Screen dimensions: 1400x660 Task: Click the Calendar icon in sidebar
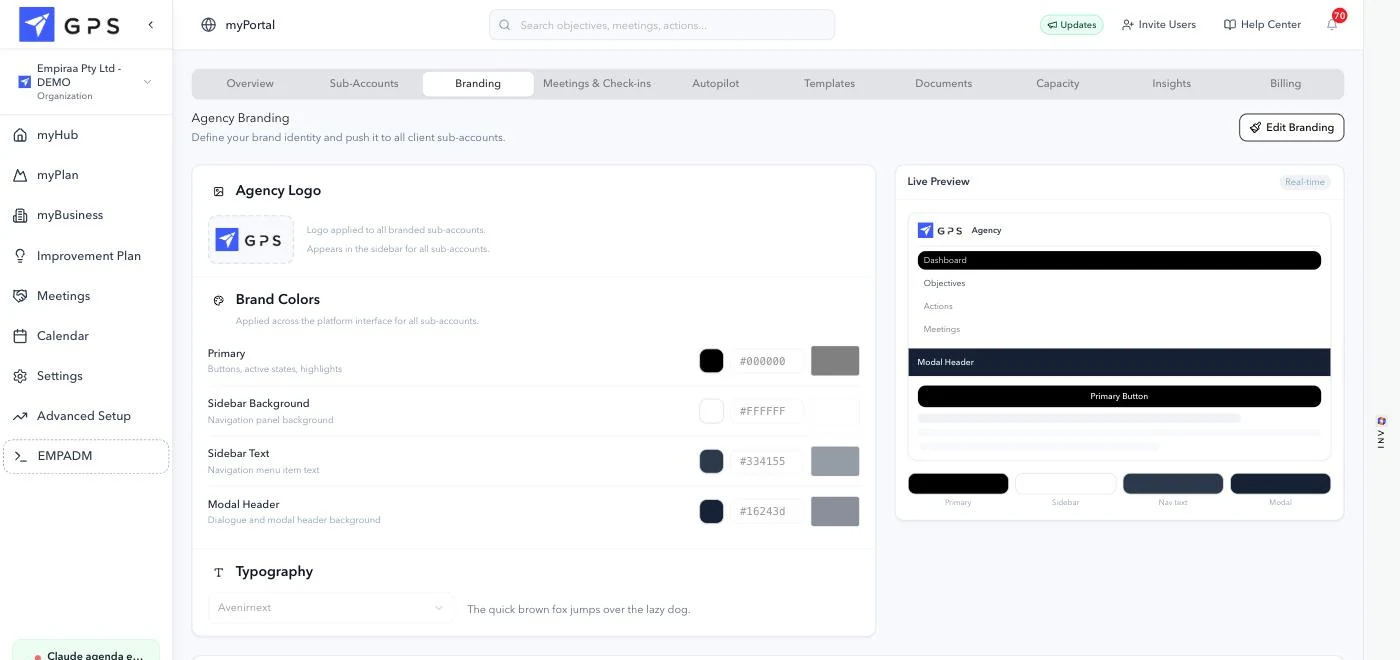[x=20, y=336]
